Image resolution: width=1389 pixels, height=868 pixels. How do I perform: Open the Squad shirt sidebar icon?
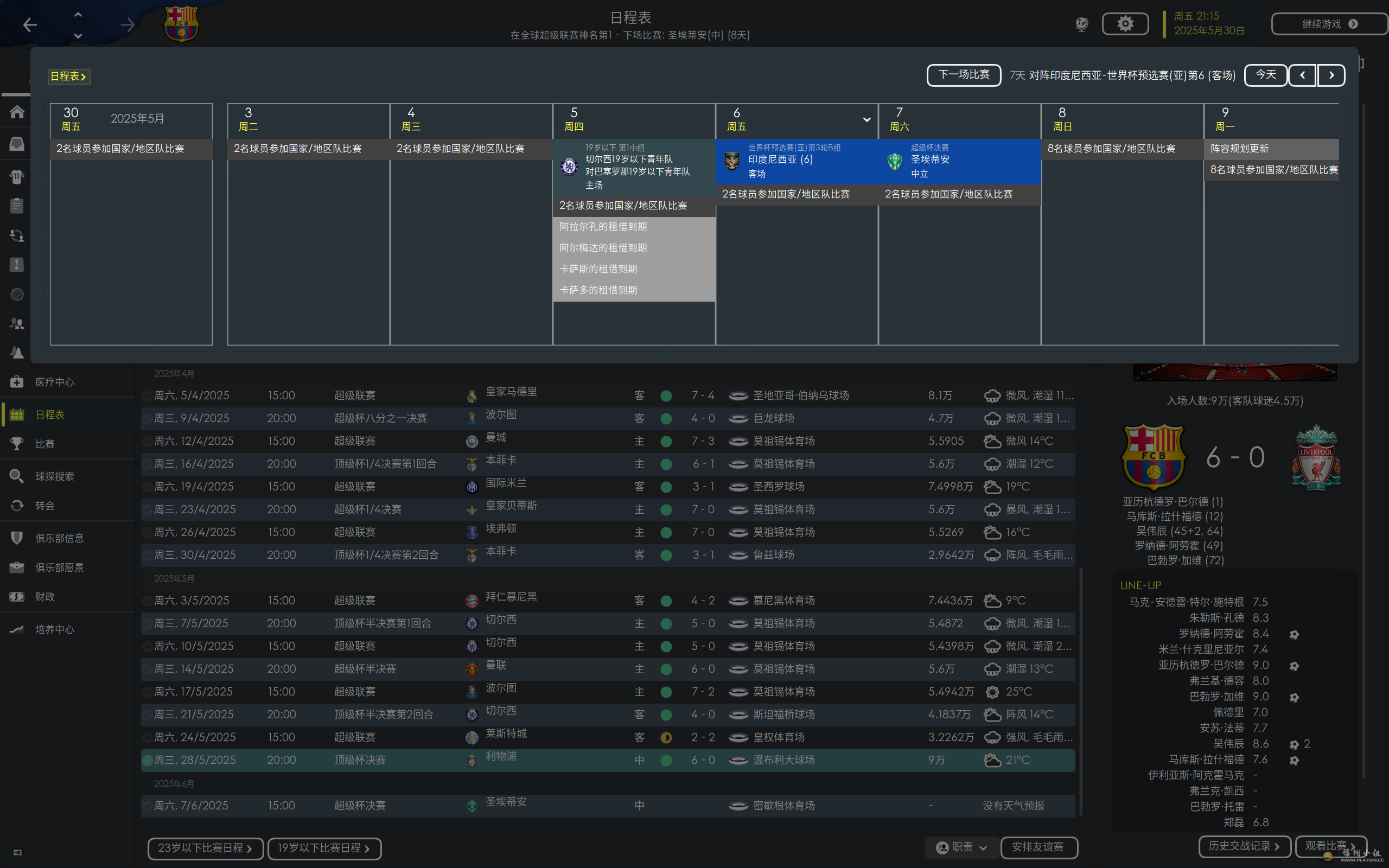click(17, 177)
